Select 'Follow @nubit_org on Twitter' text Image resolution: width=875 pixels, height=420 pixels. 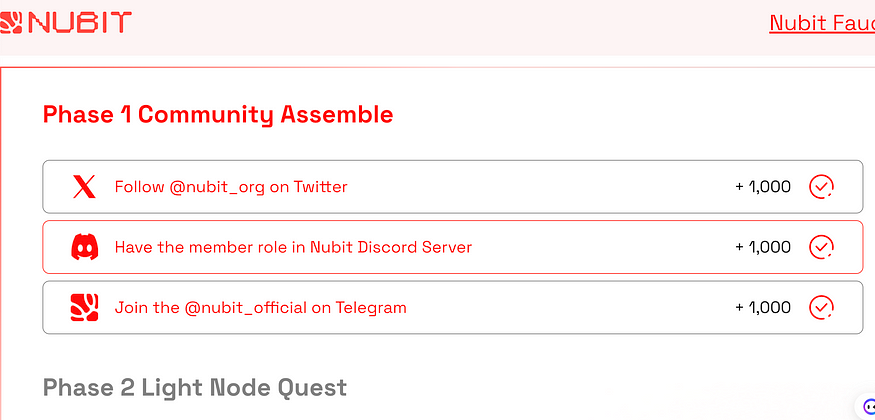231,187
